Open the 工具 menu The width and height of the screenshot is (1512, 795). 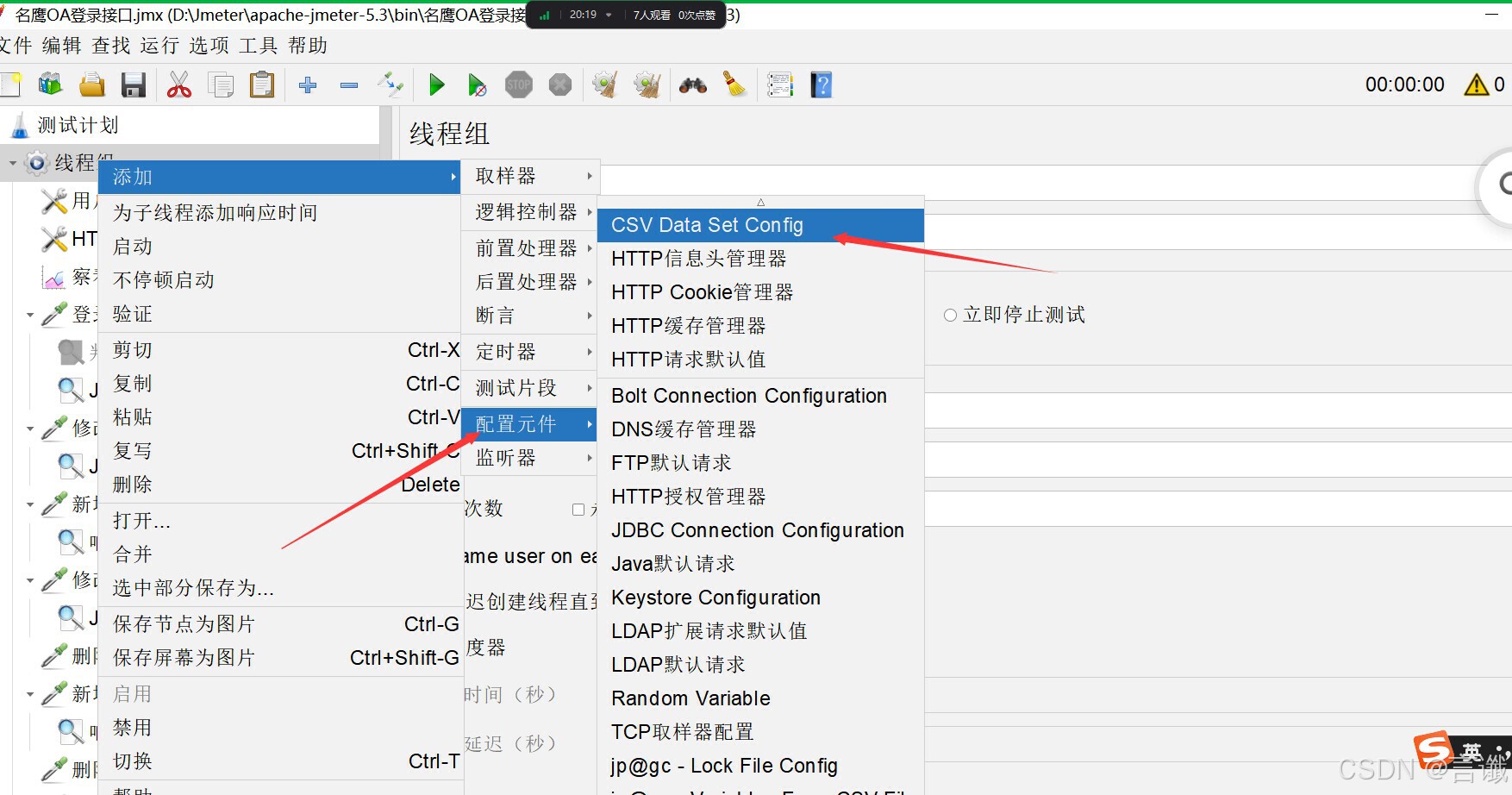coord(259,46)
